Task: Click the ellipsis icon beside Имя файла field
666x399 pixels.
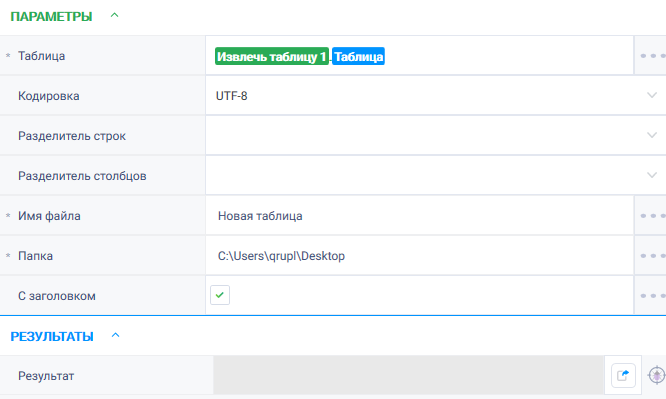Action: pos(652,216)
